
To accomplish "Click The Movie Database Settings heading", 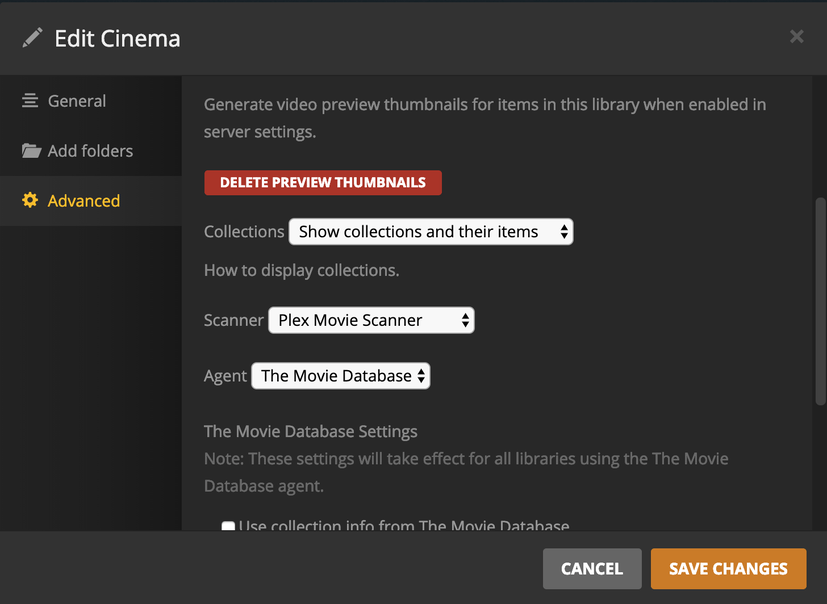I will pyautogui.click(x=311, y=432).
